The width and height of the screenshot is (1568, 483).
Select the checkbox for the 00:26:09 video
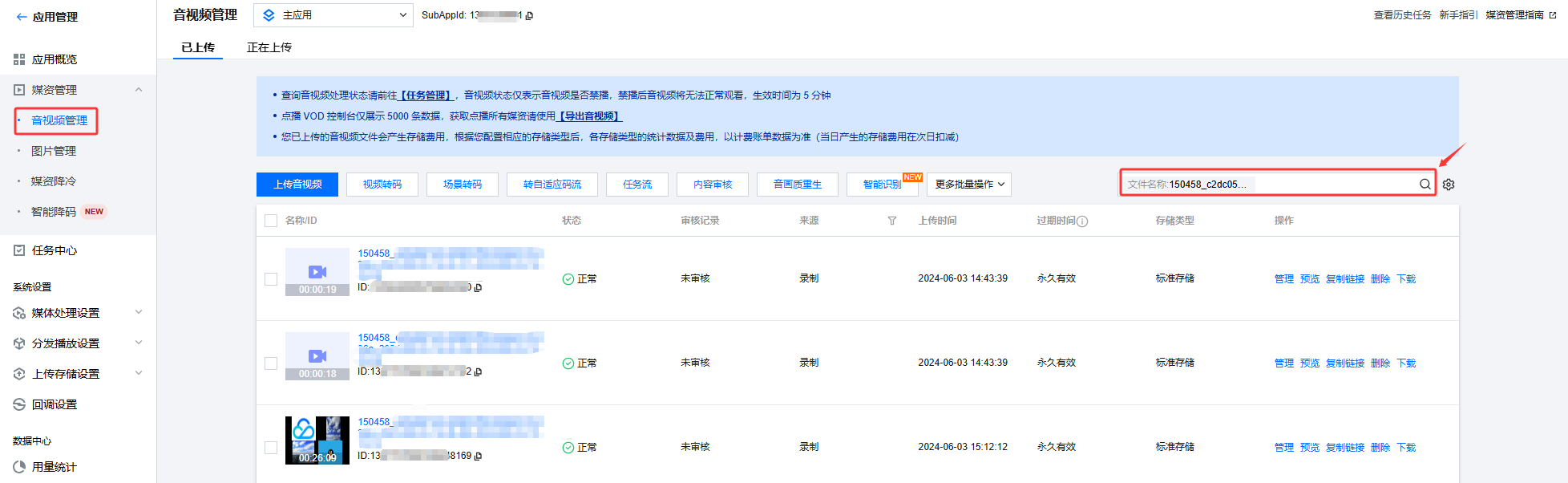click(271, 448)
